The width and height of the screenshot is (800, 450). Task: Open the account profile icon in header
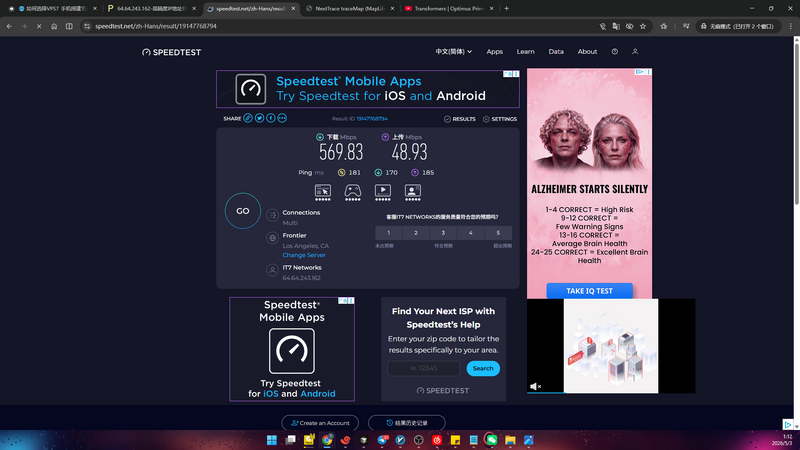(x=635, y=52)
